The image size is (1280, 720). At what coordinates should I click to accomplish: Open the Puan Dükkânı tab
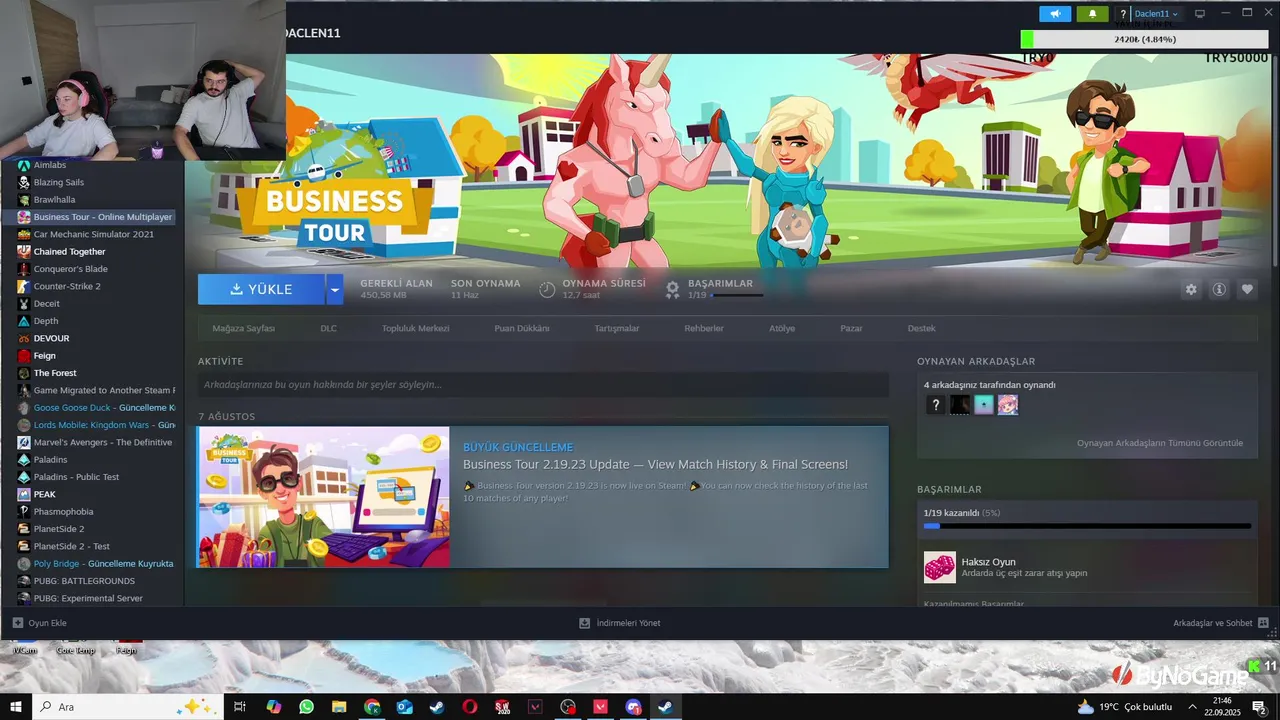click(521, 328)
